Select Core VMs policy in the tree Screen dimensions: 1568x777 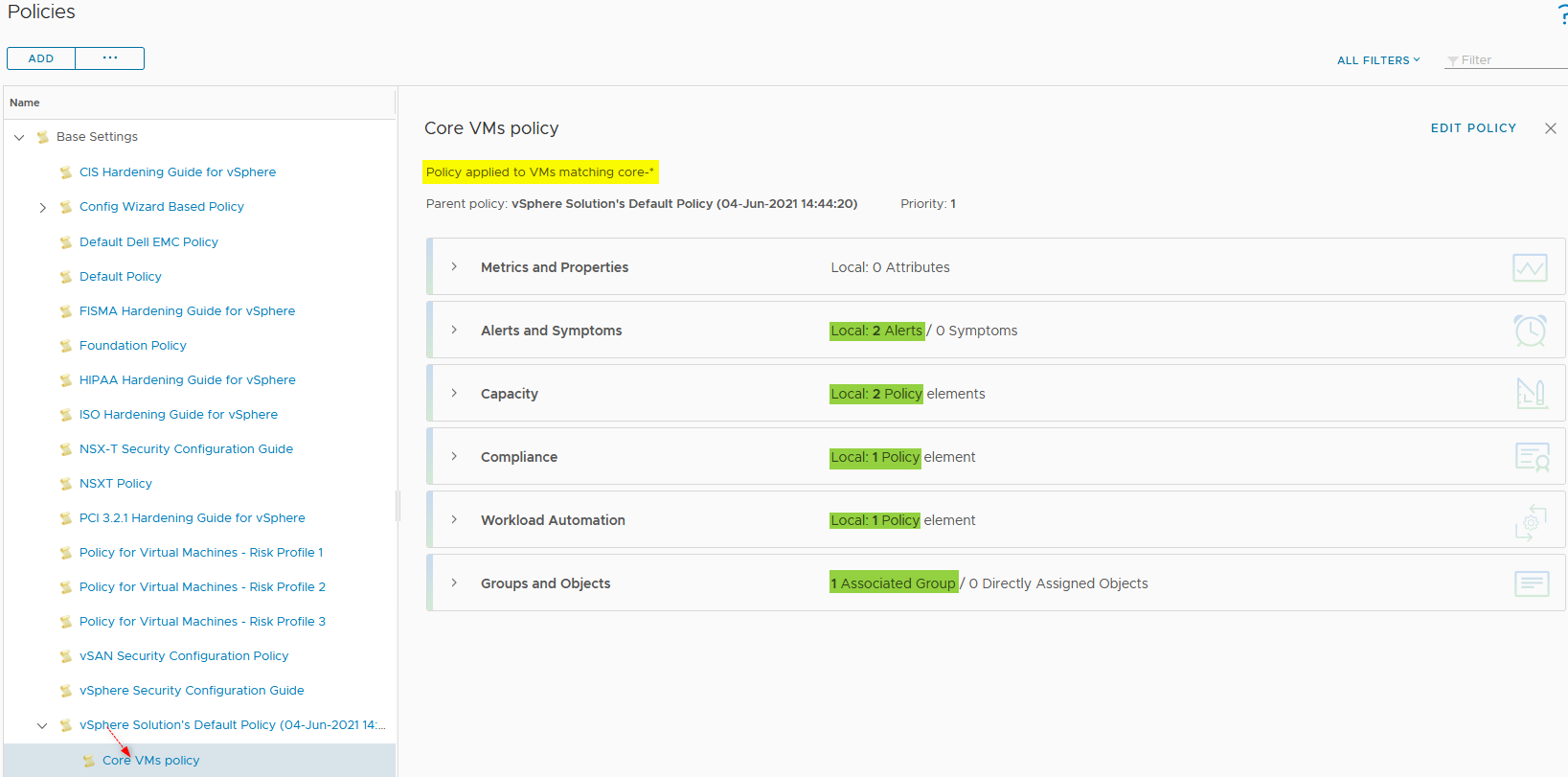click(151, 760)
